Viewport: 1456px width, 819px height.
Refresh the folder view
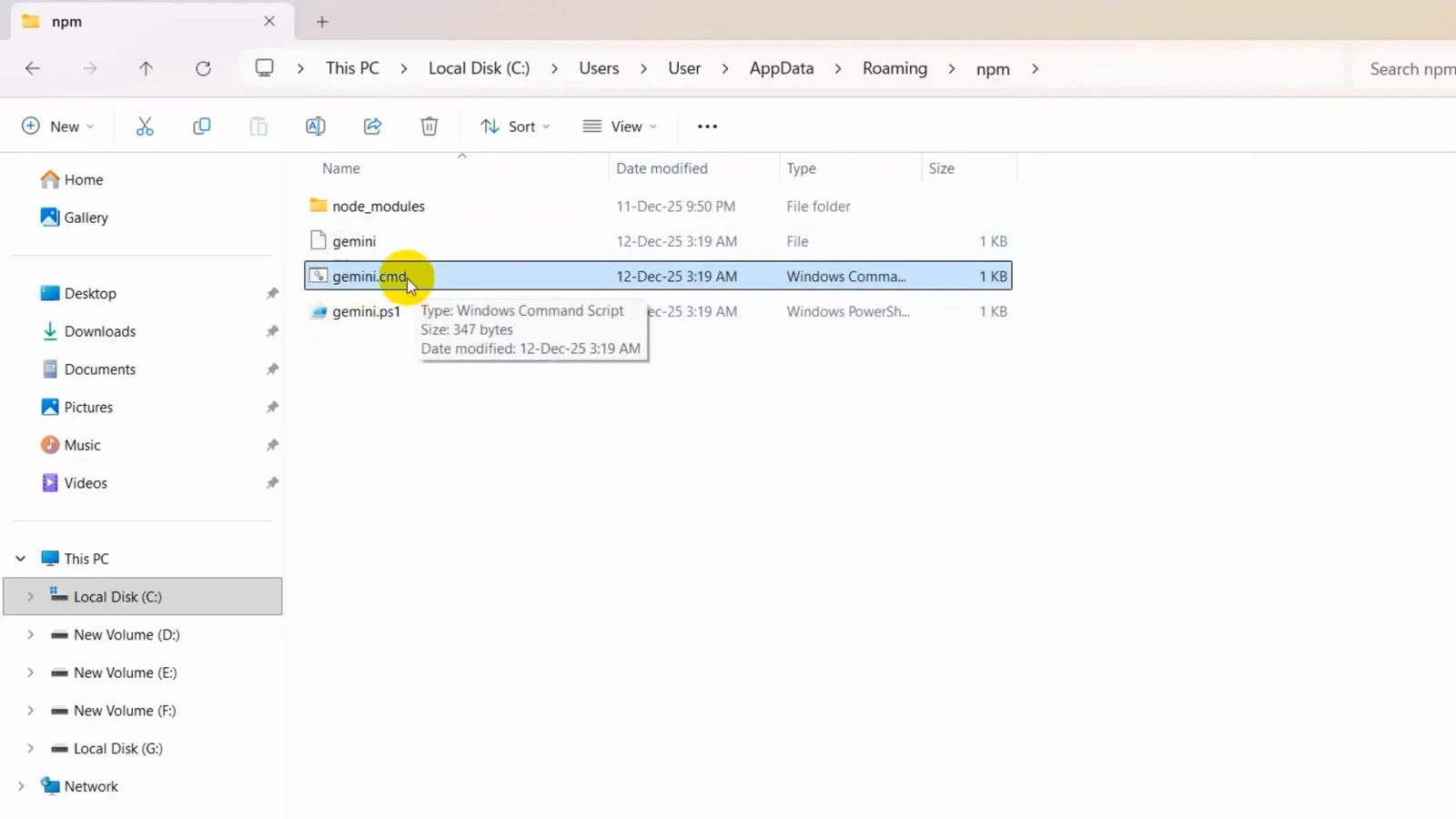point(203,68)
